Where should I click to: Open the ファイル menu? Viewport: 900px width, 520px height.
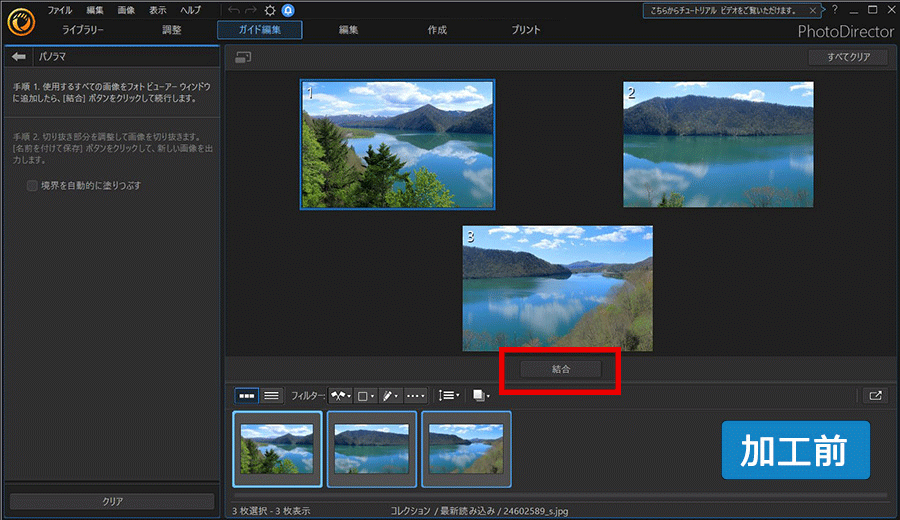59,9
